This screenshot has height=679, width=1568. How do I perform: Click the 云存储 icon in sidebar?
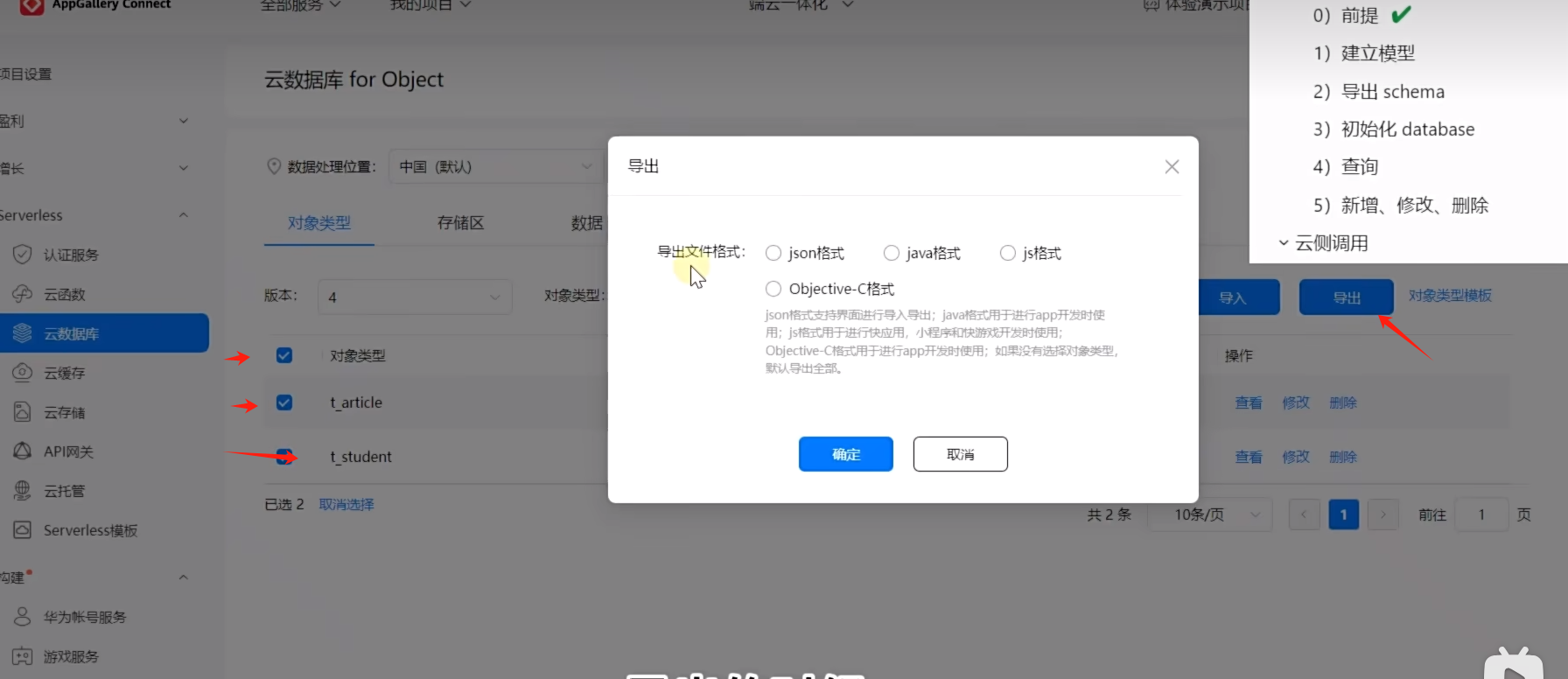pos(23,412)
